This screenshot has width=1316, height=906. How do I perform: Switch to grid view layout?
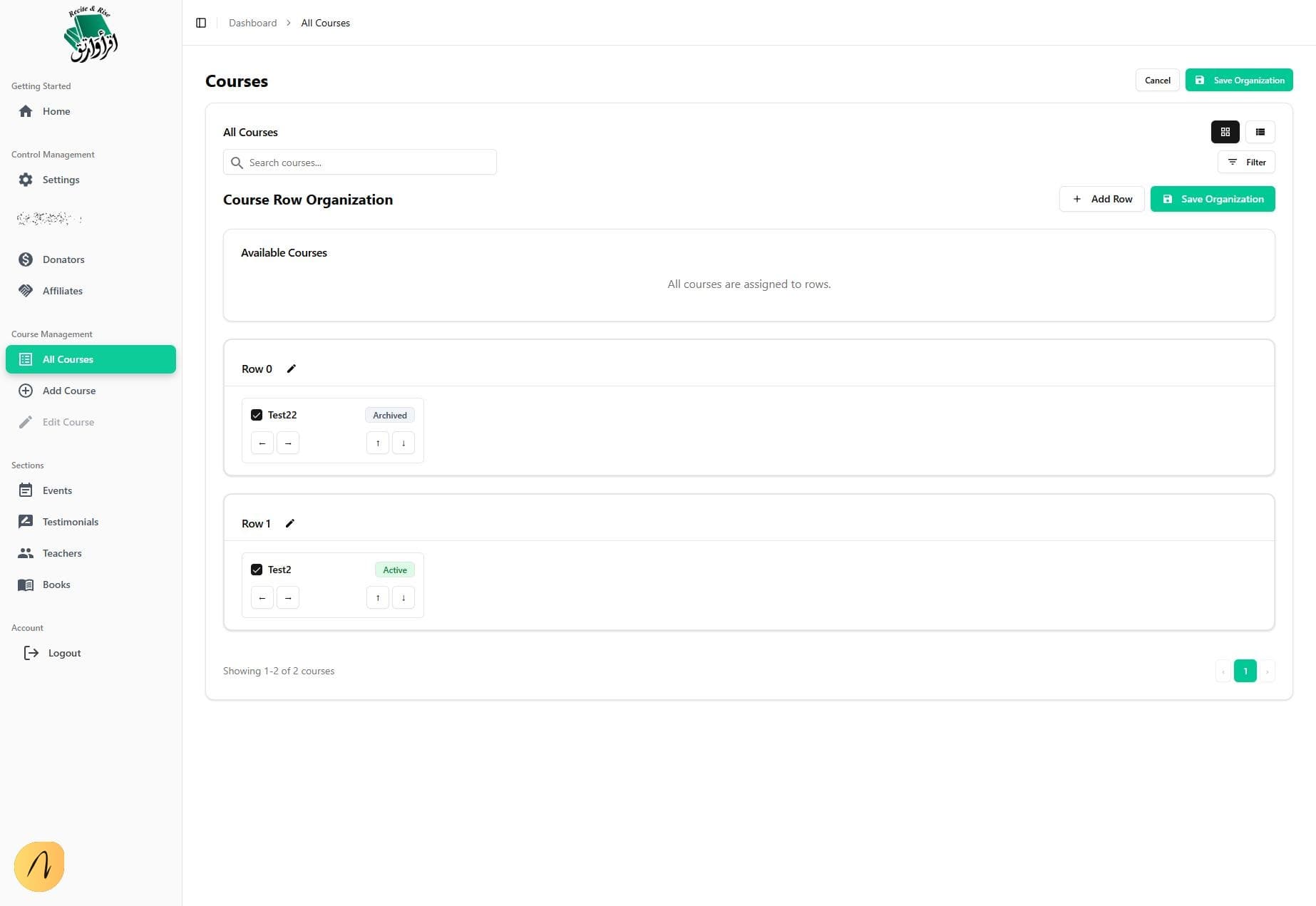(1225, 132)
